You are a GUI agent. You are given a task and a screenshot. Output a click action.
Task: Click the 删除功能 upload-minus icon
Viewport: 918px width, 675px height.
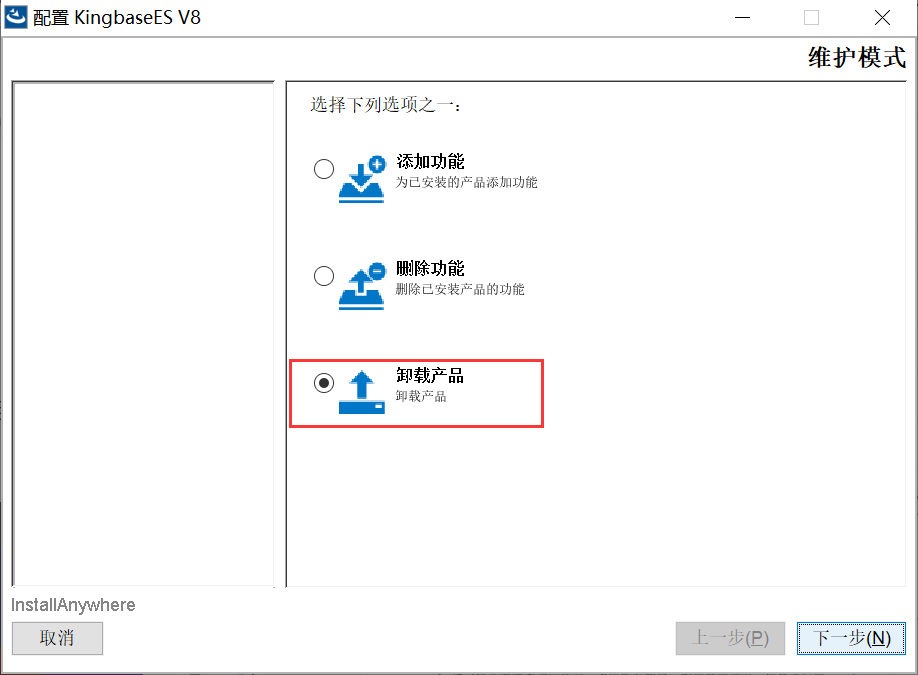coord(362,286)
